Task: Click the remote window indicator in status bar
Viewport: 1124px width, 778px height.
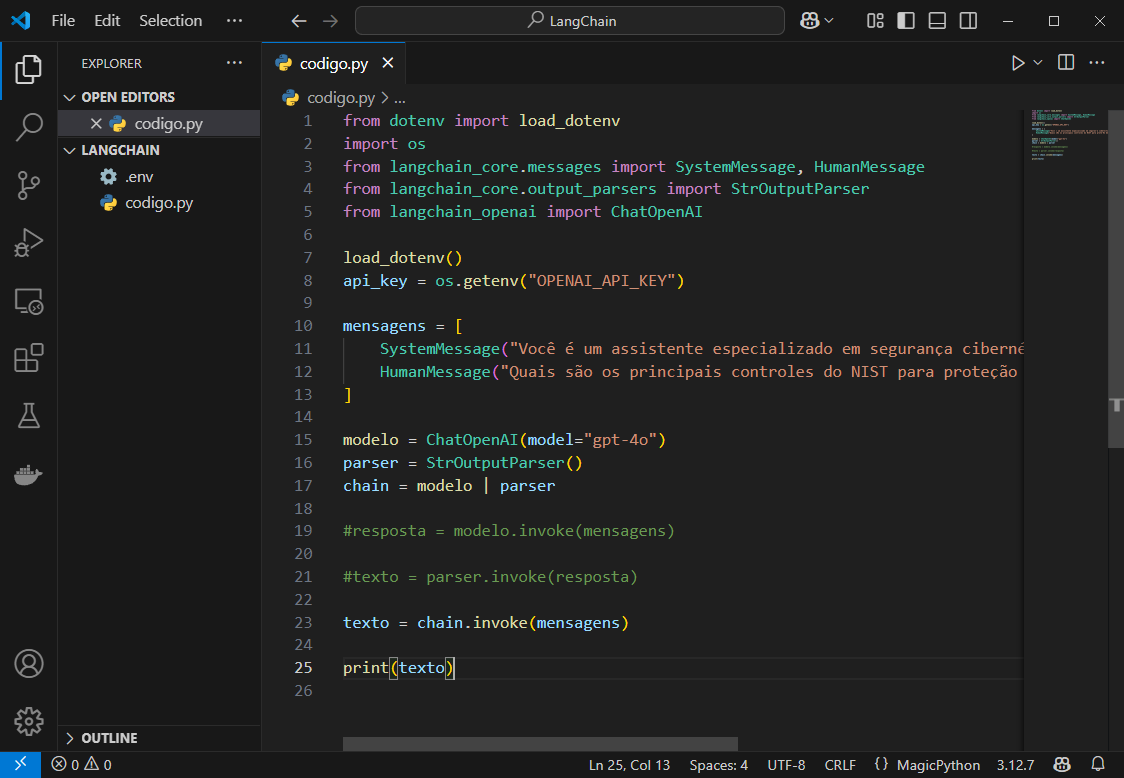Action: [20, 764]
